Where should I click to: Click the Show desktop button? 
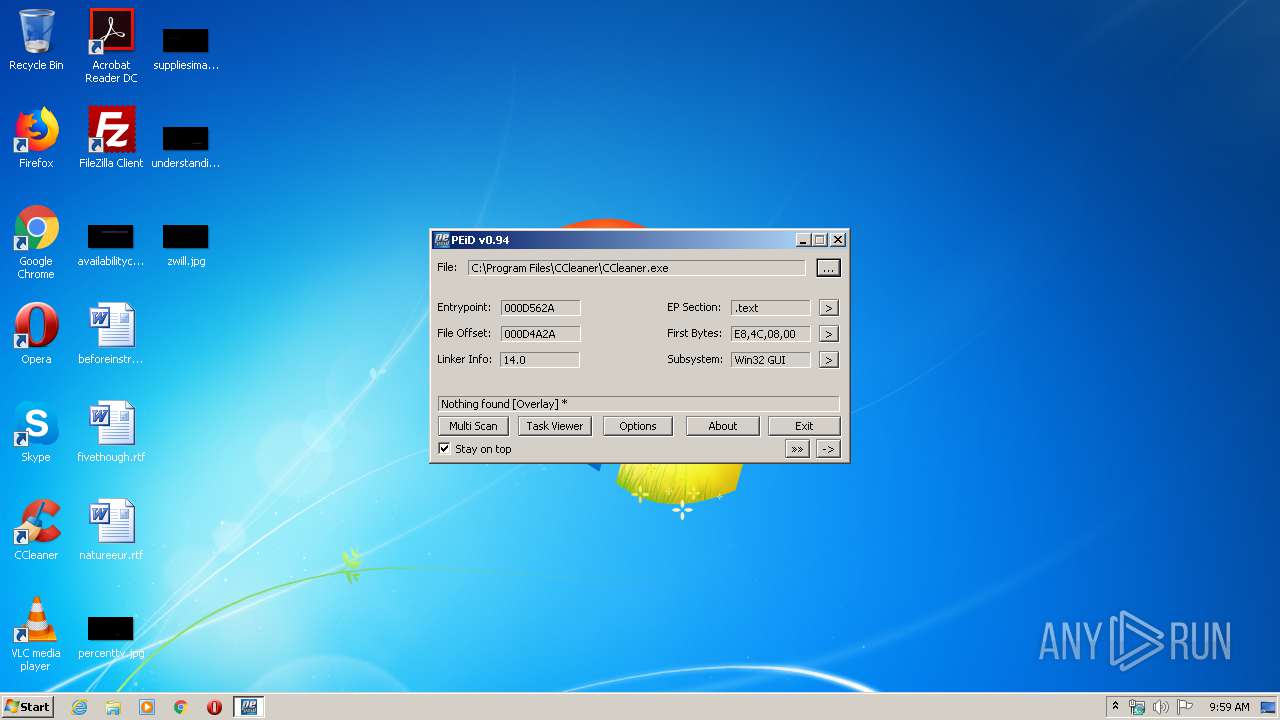(1269, 707)
